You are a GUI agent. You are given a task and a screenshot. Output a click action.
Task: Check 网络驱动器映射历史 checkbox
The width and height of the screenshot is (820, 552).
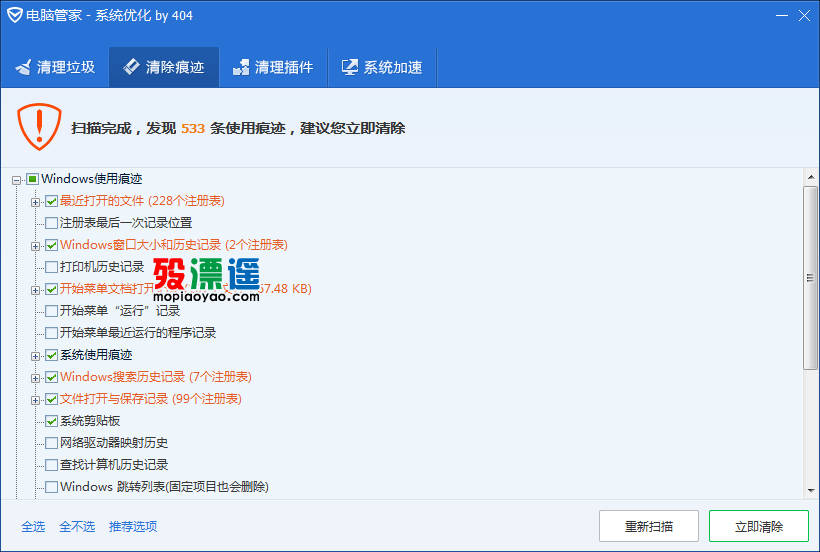pos(51,443)
